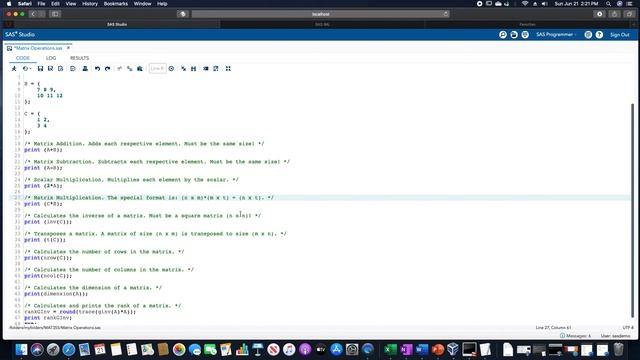Switch to the RESULTS tab
640x360 pixels.
[80, 58]
